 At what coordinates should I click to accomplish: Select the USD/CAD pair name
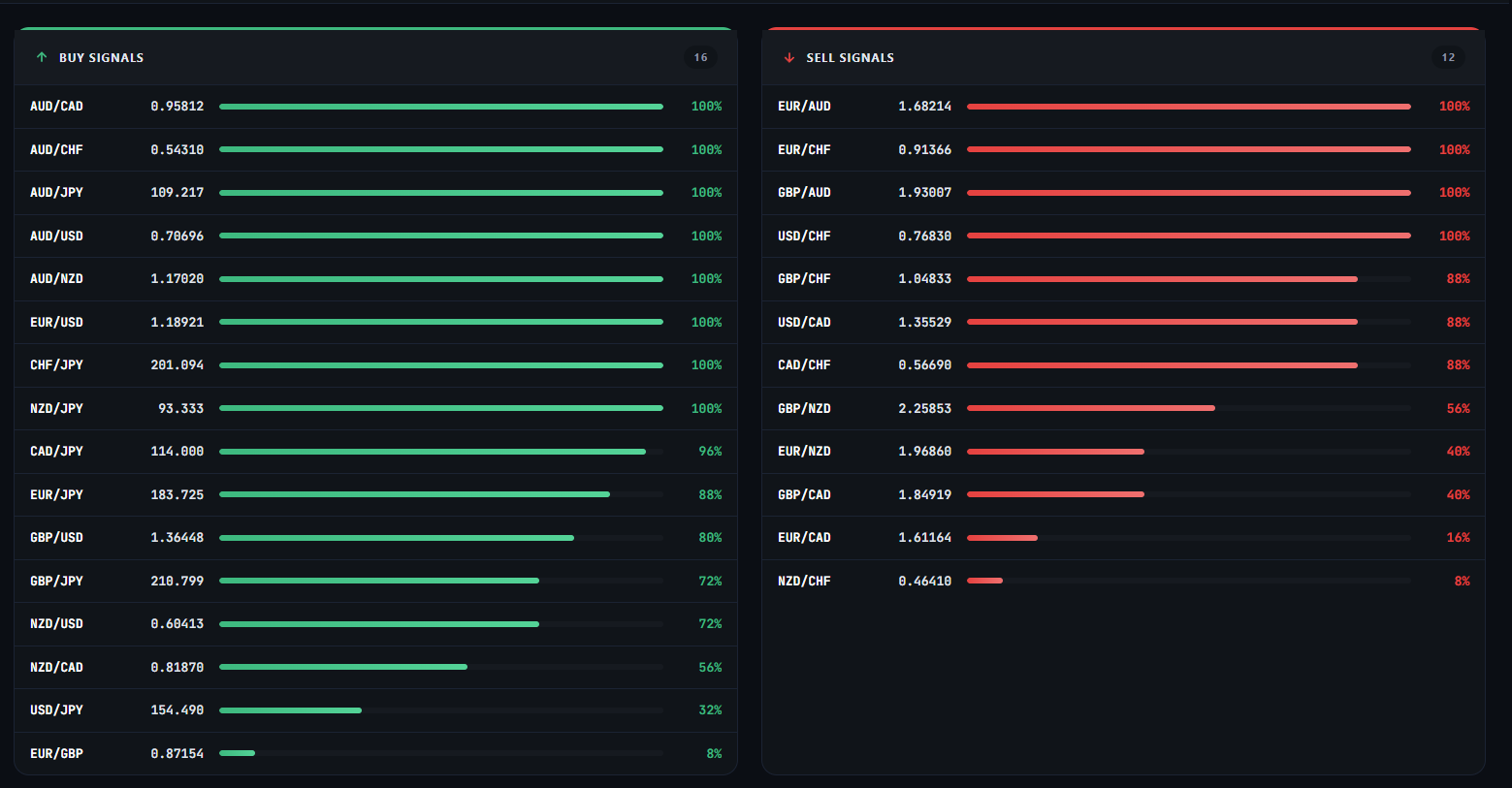(x=804, y=322)
